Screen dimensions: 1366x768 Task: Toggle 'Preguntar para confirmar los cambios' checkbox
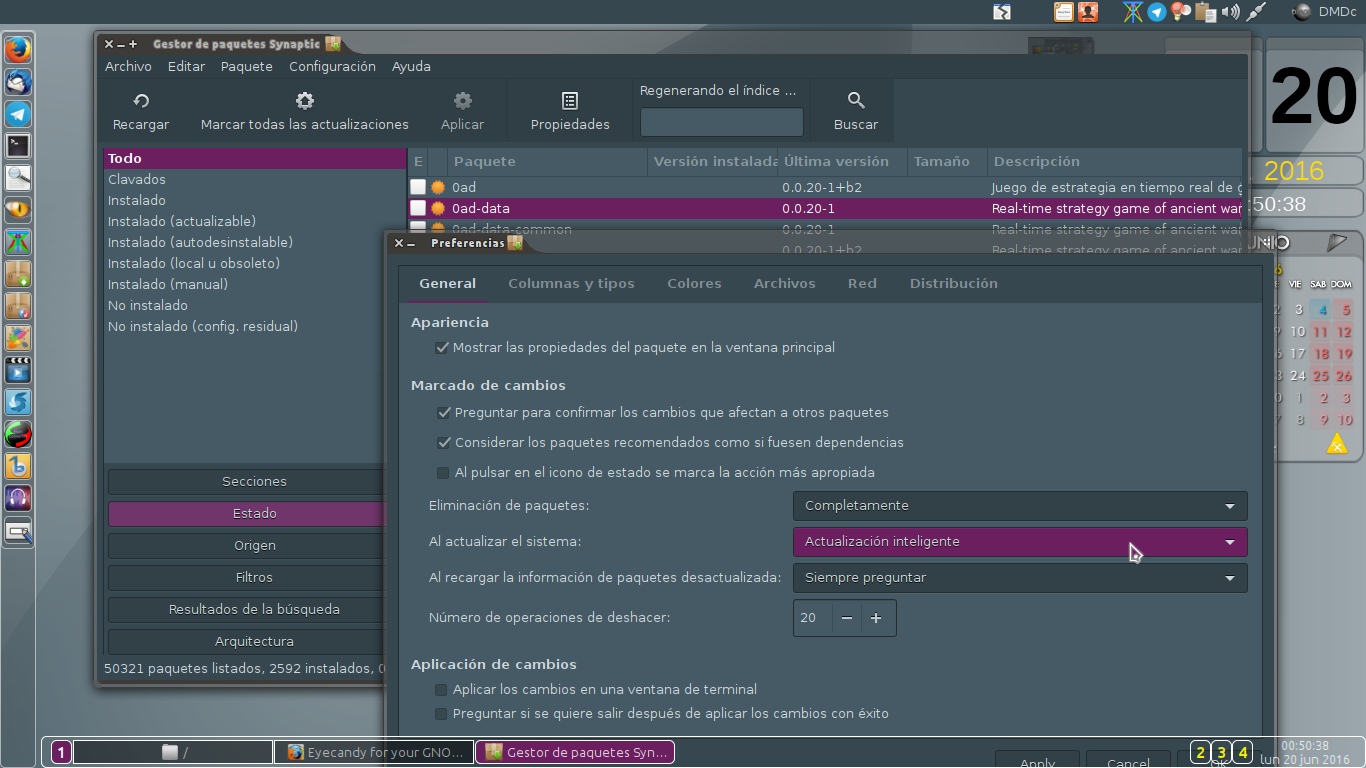click(444, 412)
